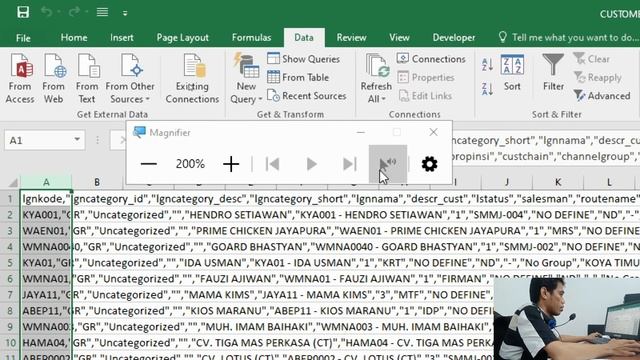The height and width of the screenshot is (360, 640).
Task: Click cell A3 containing WAEN01
Action: (46, 231)
